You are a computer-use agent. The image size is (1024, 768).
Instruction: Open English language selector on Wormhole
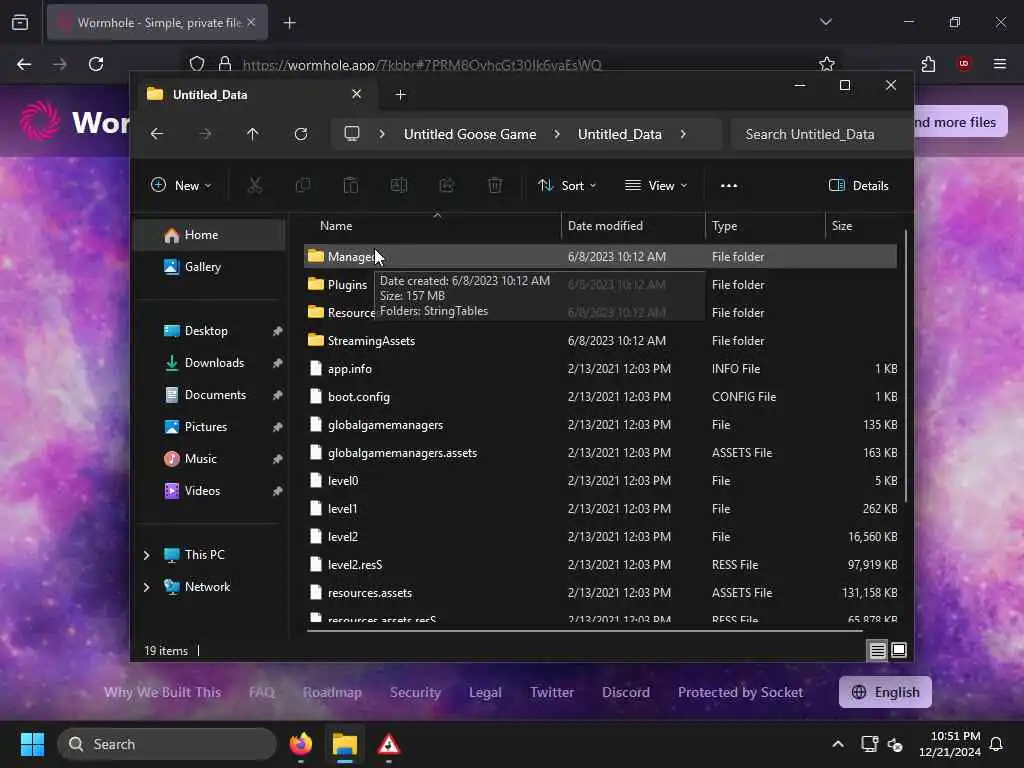[885, 692]
